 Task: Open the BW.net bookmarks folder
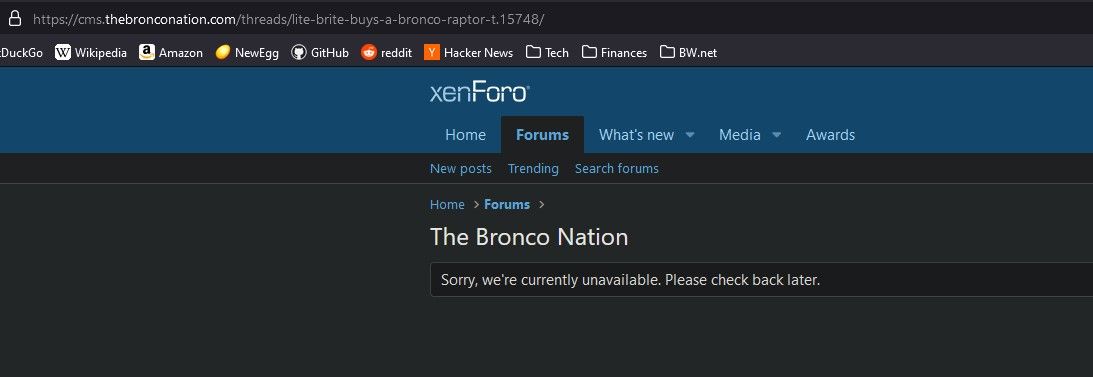(688, 52)
